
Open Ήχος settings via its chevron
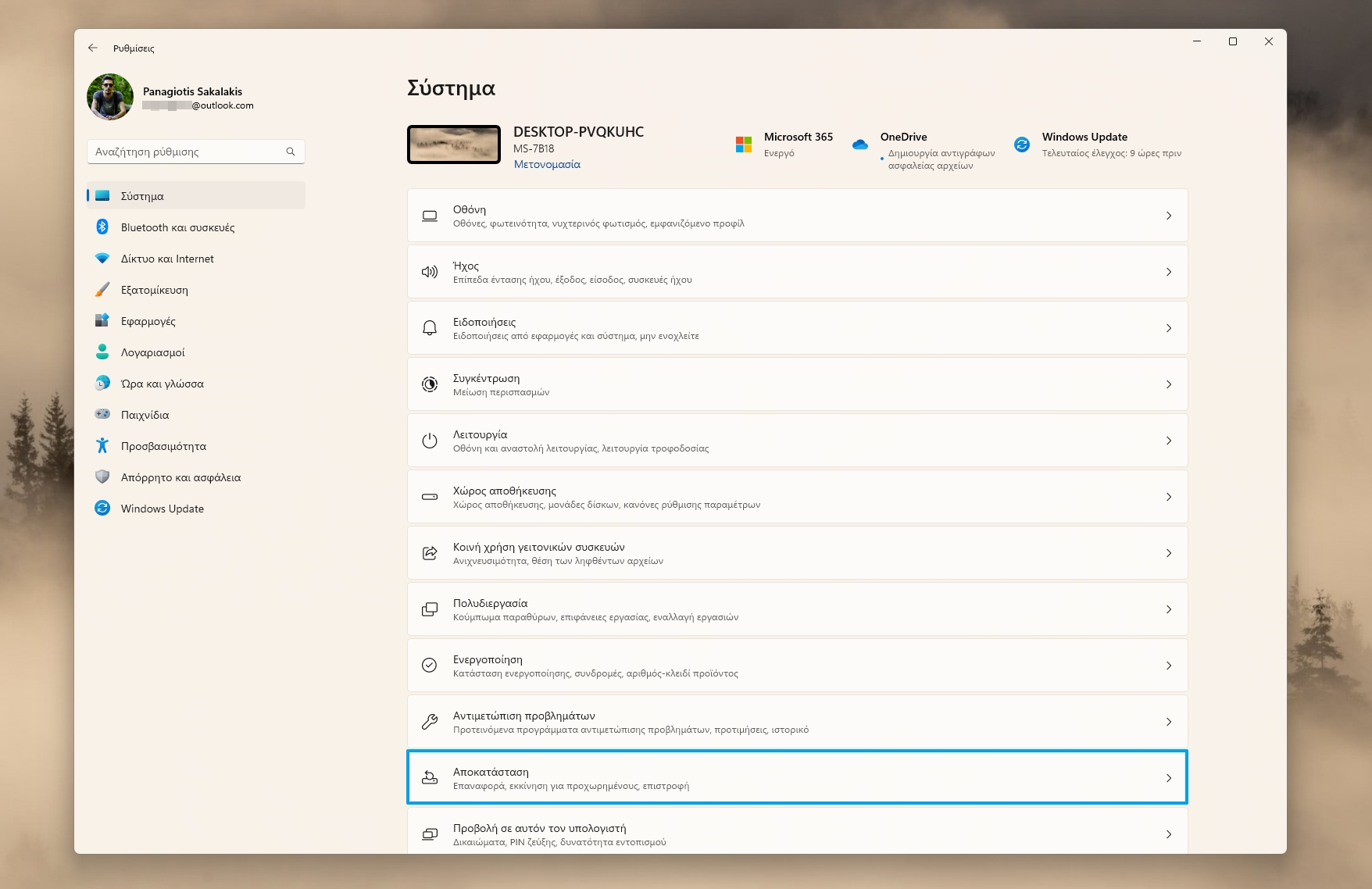click(1168, 272)
